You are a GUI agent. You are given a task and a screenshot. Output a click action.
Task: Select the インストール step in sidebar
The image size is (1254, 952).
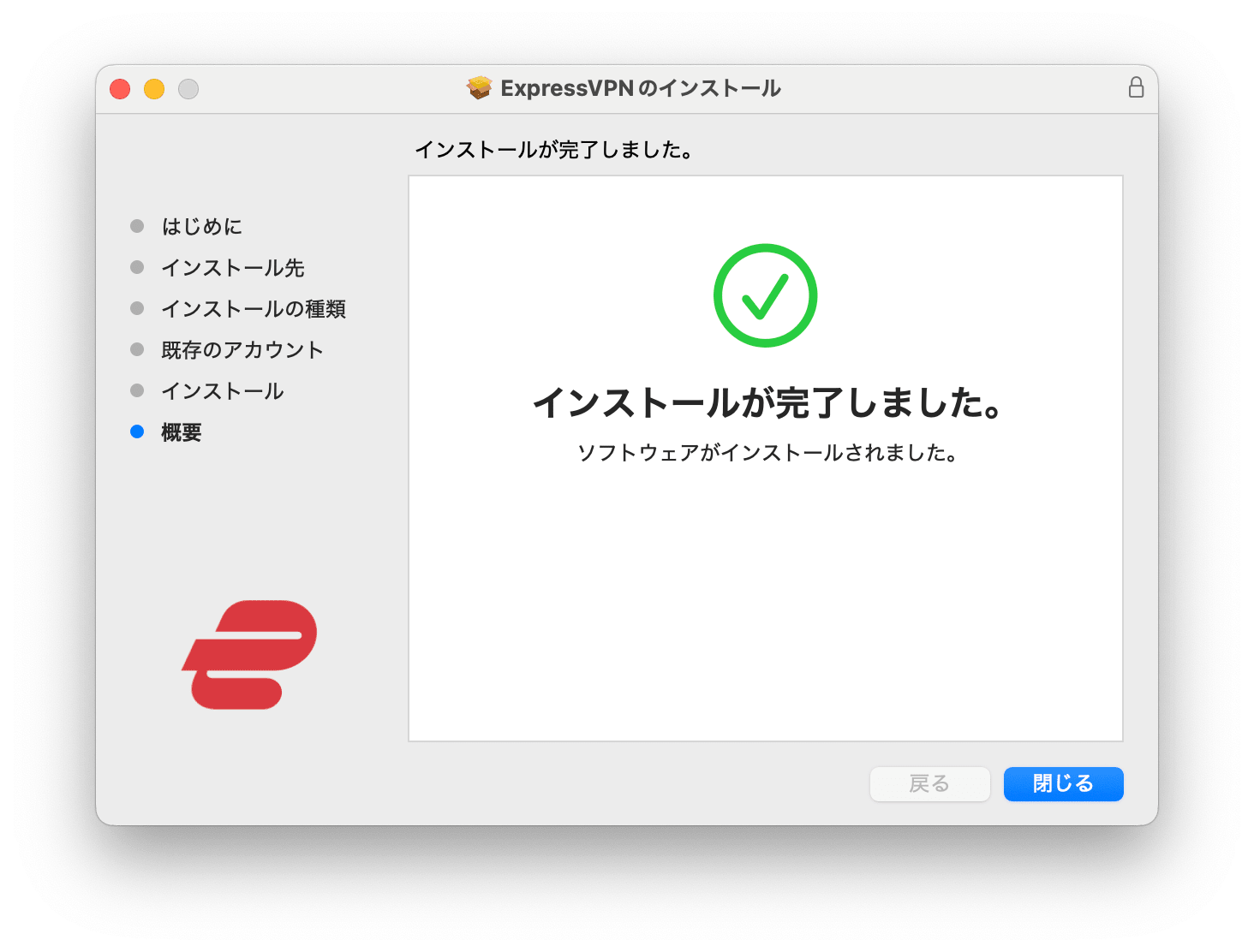point(223,391)
